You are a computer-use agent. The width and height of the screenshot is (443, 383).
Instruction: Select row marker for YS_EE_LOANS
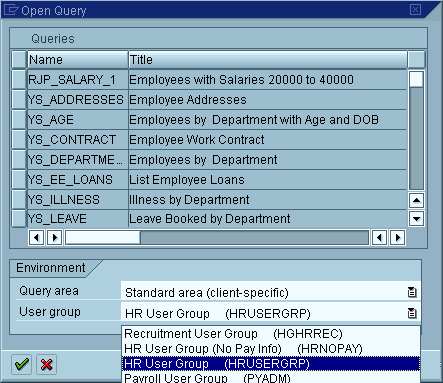(19, 180)
